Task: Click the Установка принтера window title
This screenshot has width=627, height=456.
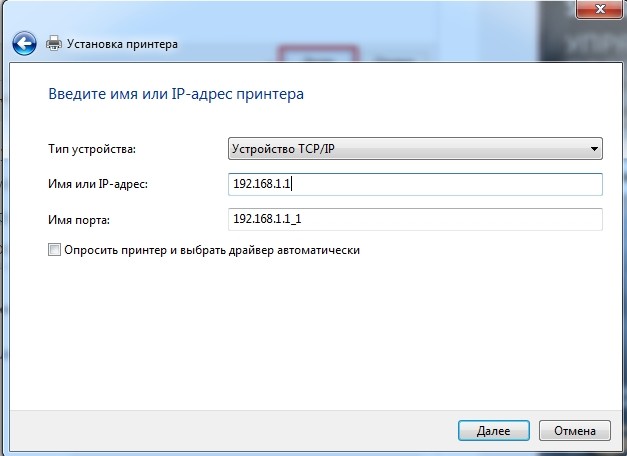Action: [x=122, y=44]
